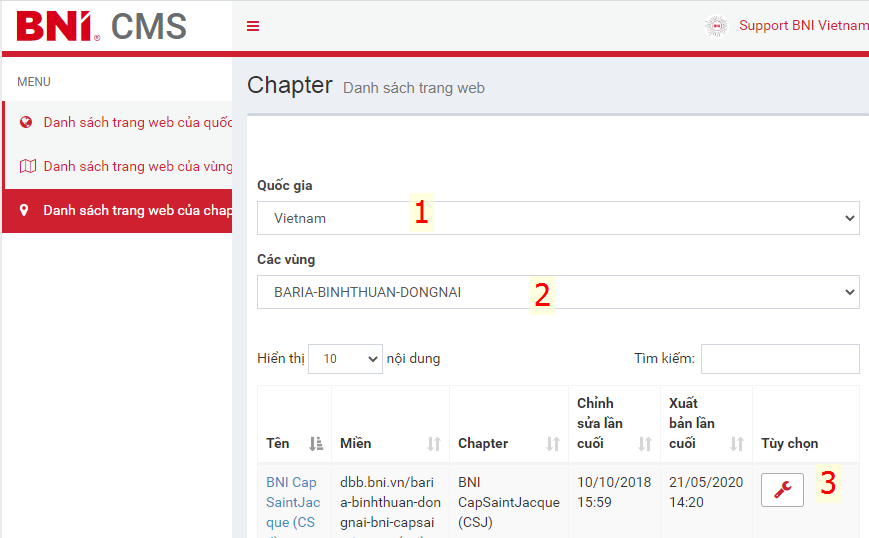This screenshot has height=538, width=869.
Task: Click the Support BNI Vietnam avatar
Action: point(716,26)
